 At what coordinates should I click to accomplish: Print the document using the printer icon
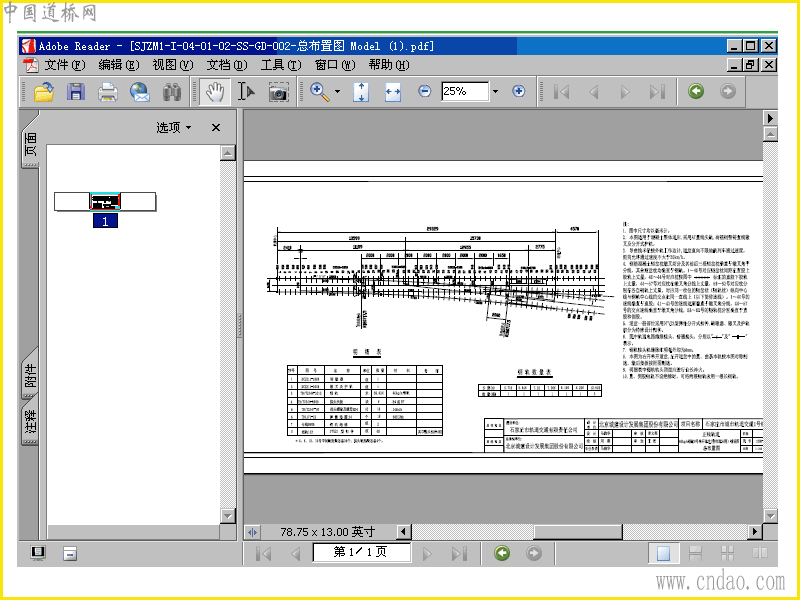107,92
